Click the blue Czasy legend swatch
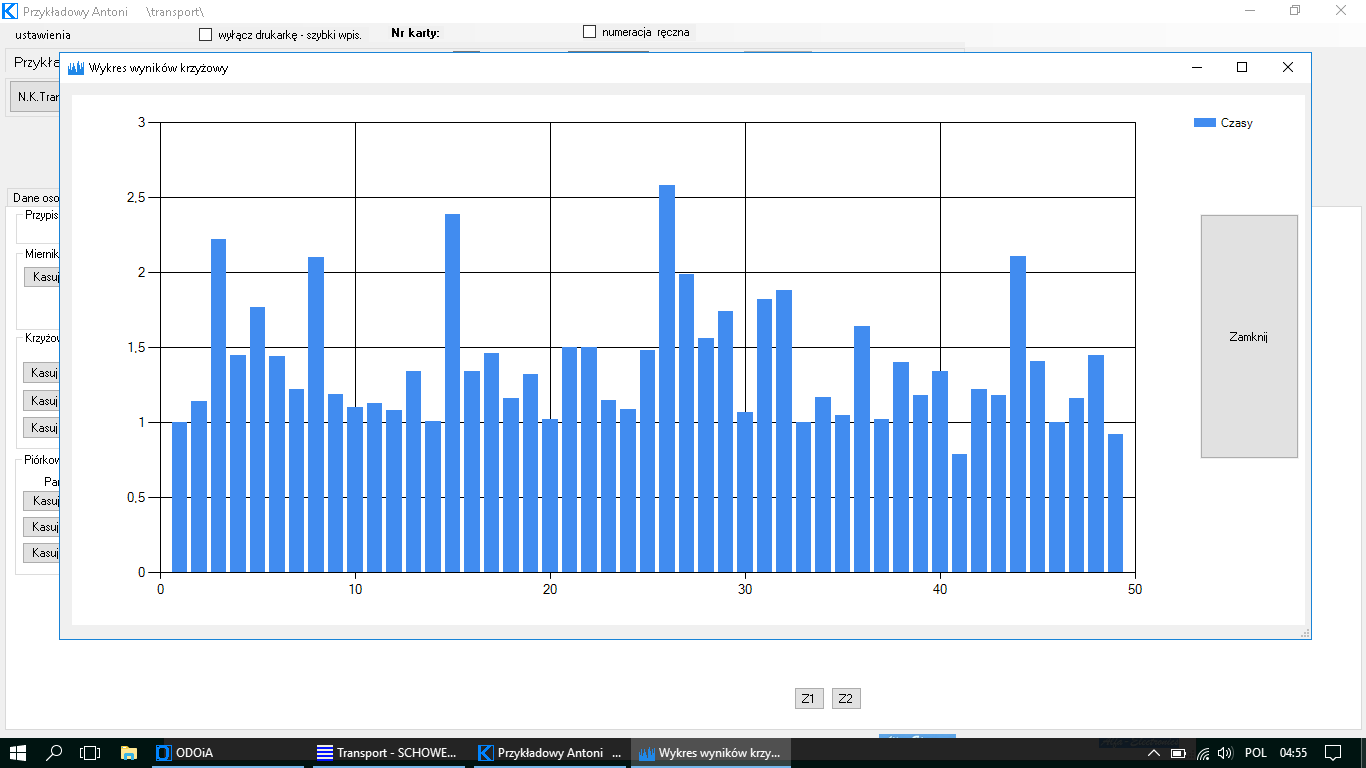1366x768 pixels. [x=1204, y=123]
